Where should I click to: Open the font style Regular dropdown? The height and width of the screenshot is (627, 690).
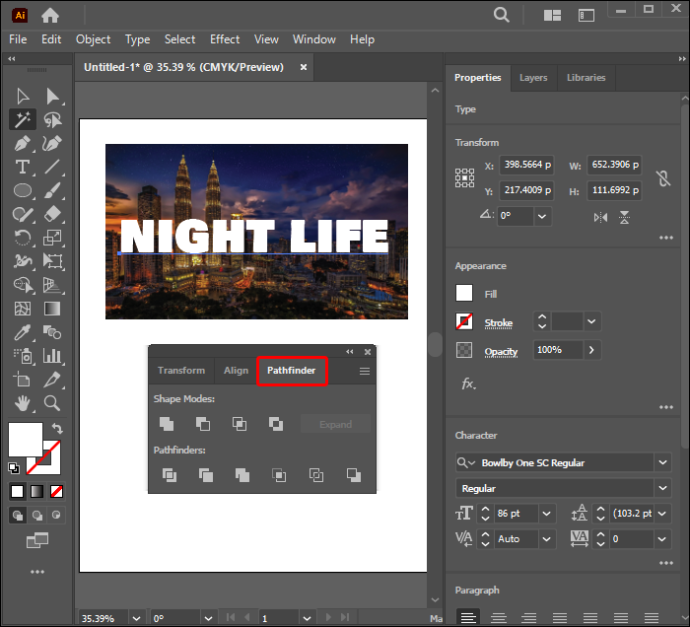tap(663, 488)
